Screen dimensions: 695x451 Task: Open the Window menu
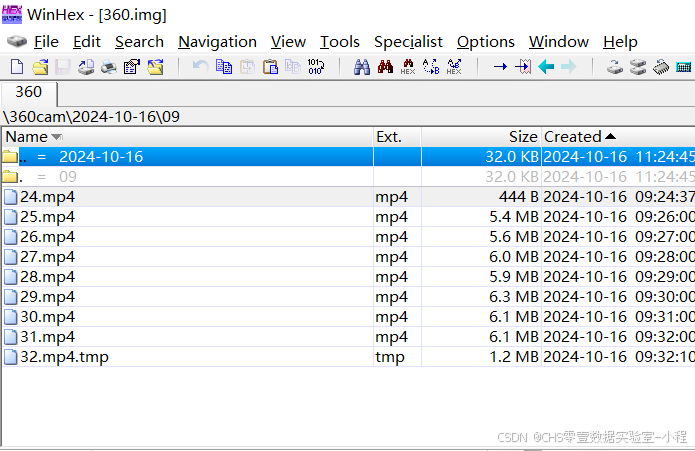(559, 42)
